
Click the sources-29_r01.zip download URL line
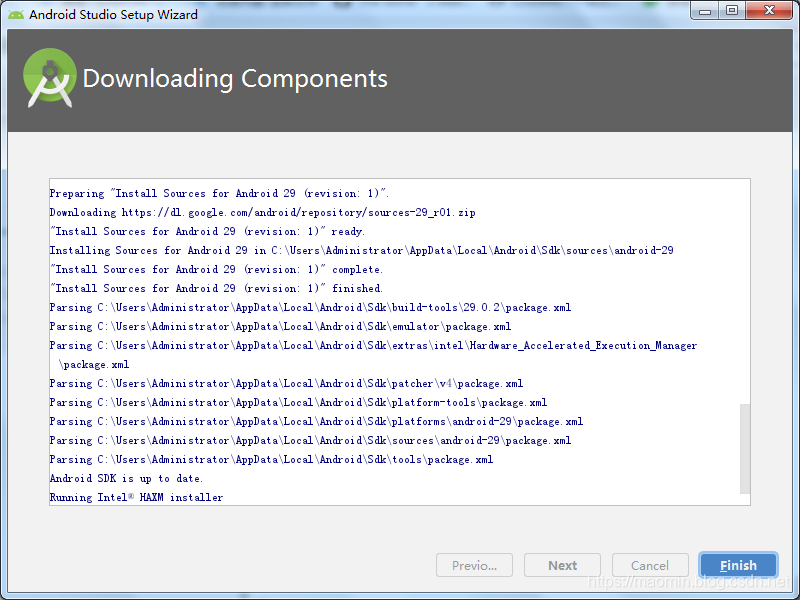pos(262,212)
